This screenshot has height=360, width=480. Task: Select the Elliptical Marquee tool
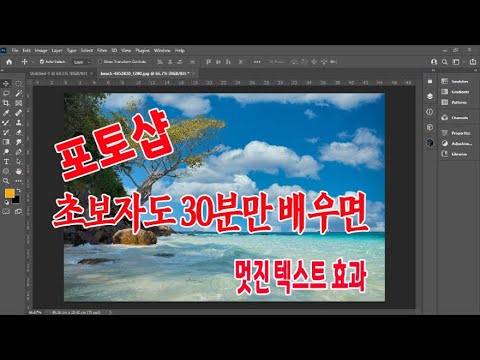tap(19, 84)
